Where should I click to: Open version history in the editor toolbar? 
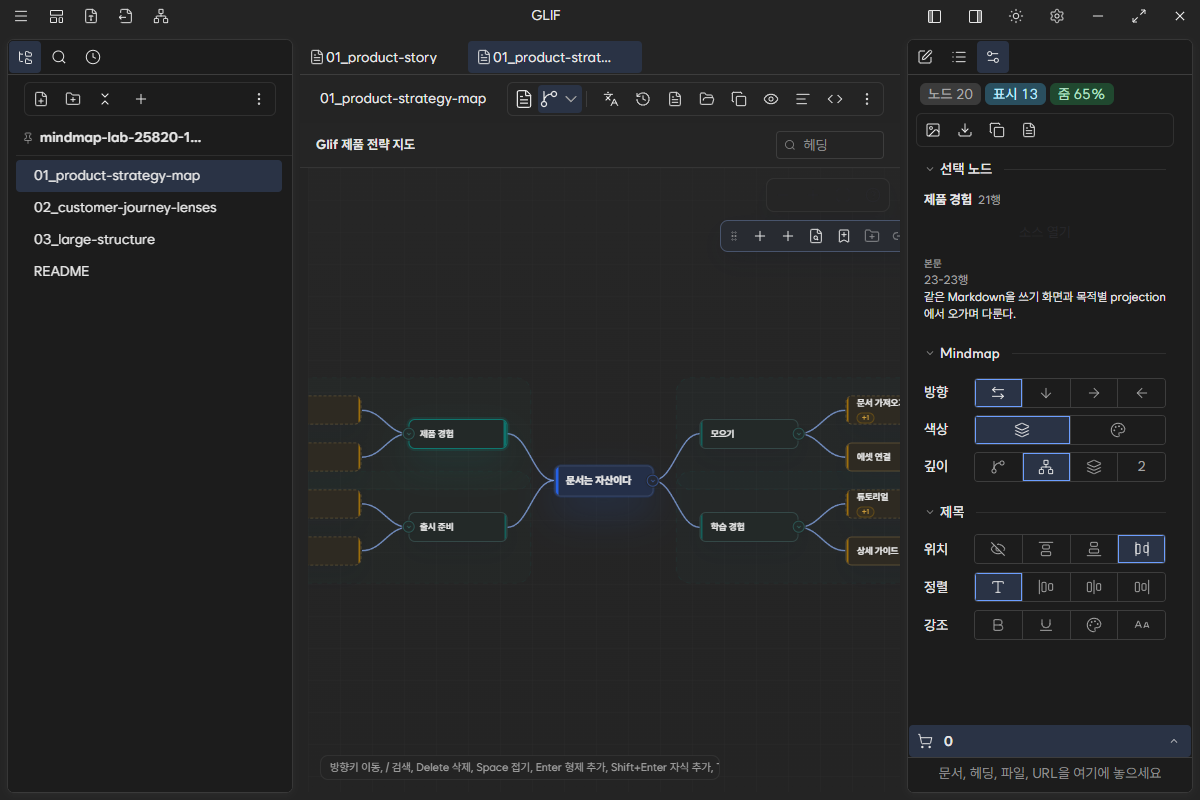tap(643, 99)
